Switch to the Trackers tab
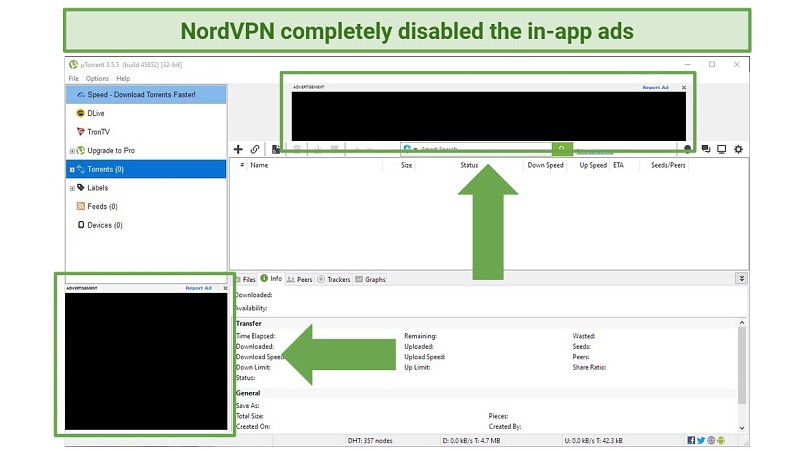Viewport: 806px width, 453px height. [334, 279]
